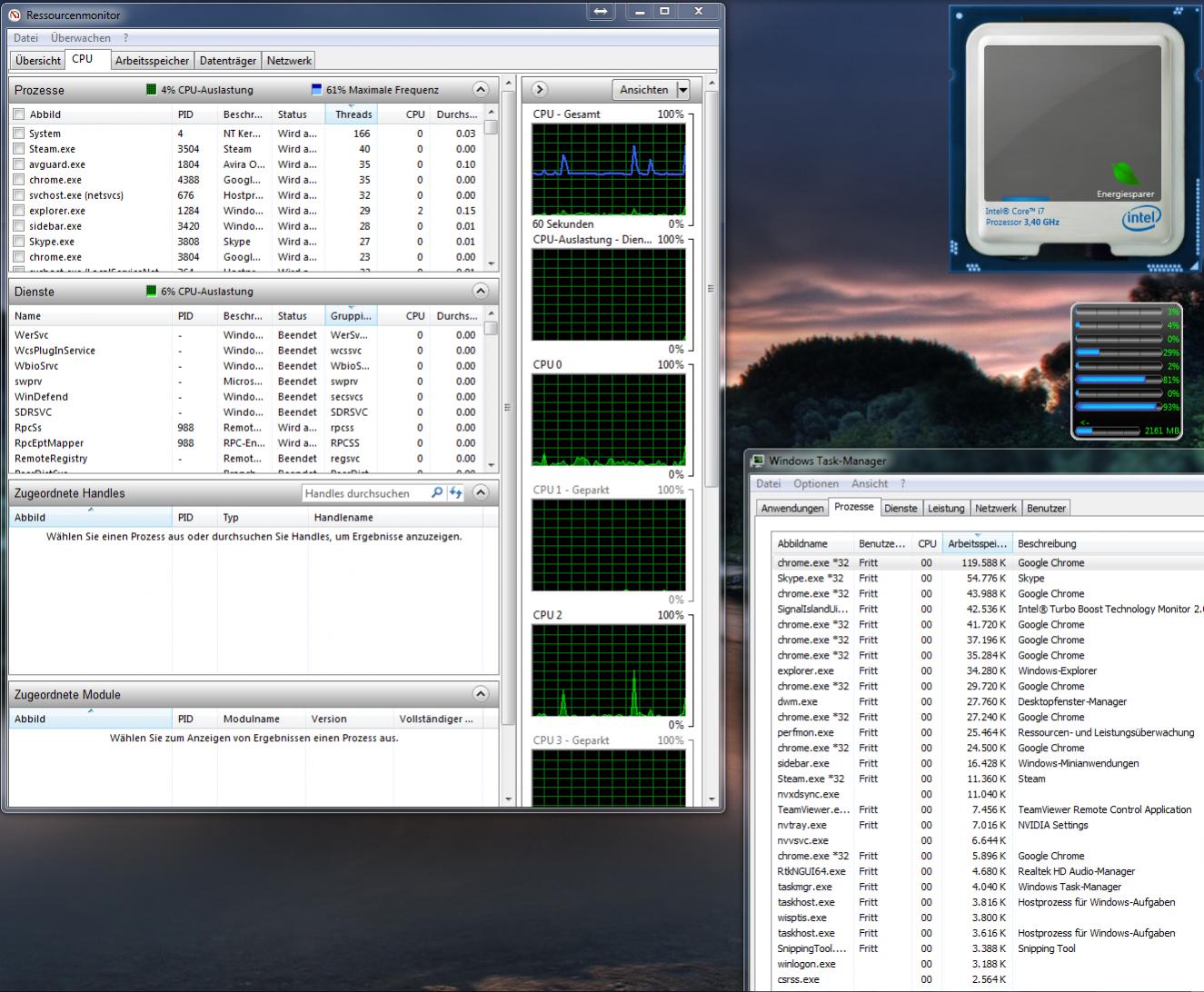Screen dimensions: 1204x992
Task: Tick the svchost.exe (netsvcs) checkbox
Action: [x=19, y=195]
